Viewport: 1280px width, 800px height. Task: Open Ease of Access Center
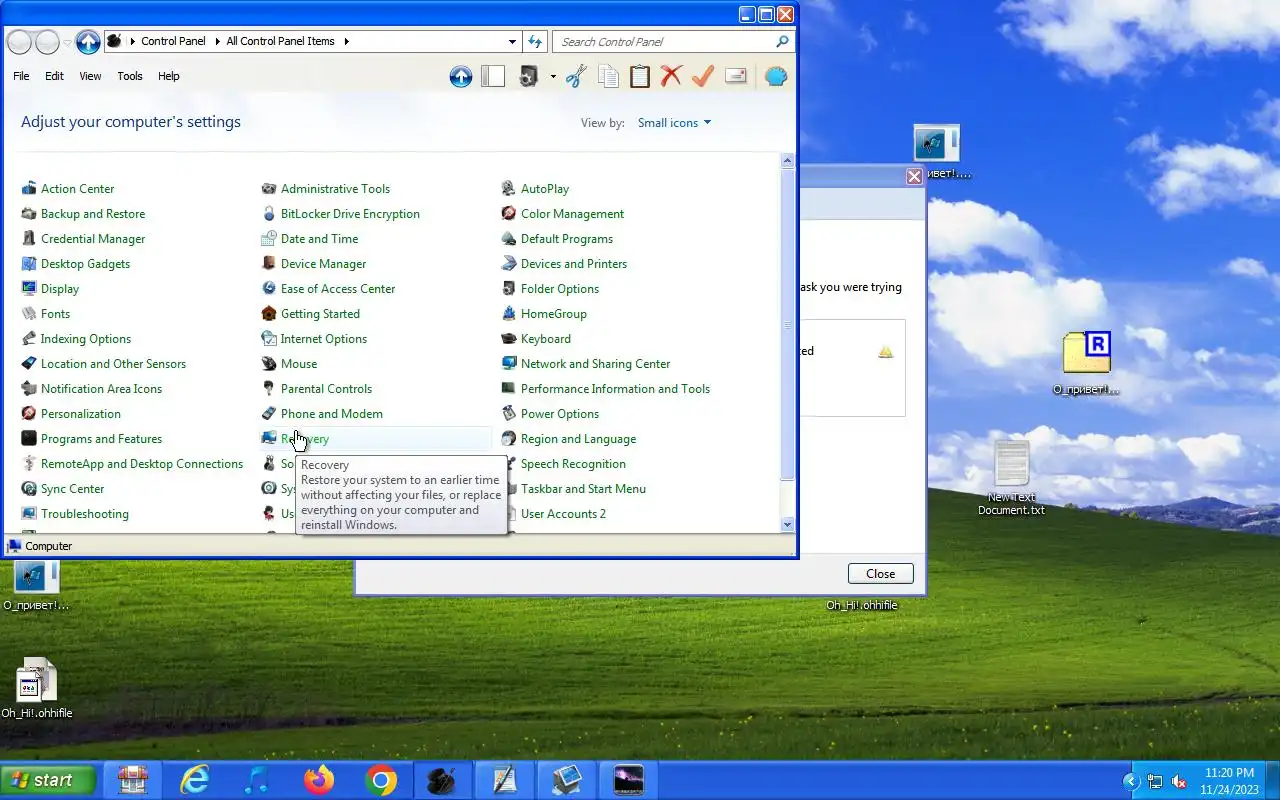[x=338, y=289]
